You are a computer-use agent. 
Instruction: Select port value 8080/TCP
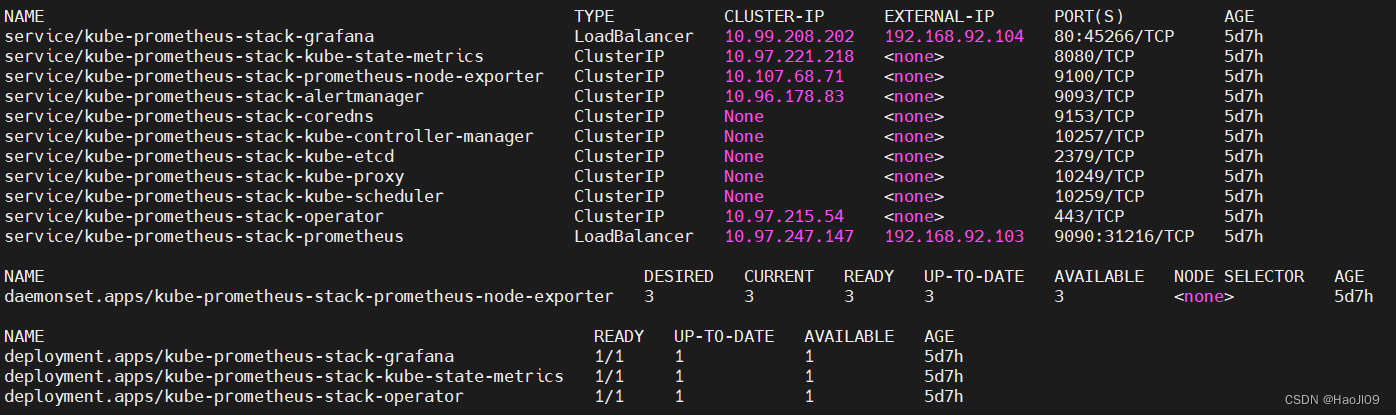tap(1094, 56)
